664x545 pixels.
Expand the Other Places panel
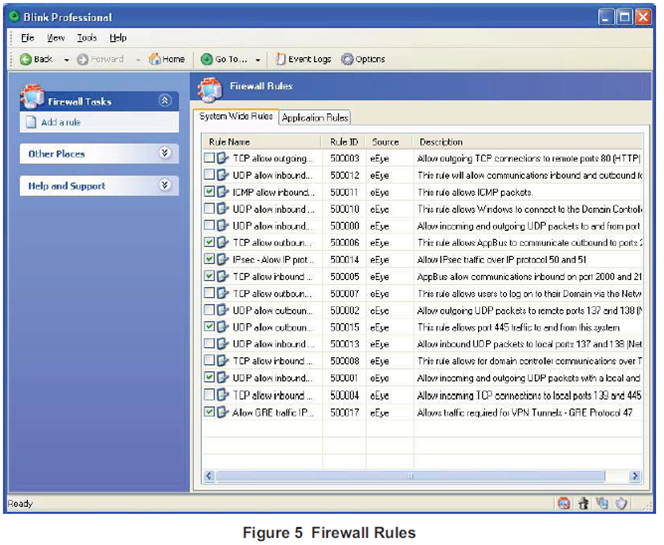pyautogui.click(x=165, y=153)
